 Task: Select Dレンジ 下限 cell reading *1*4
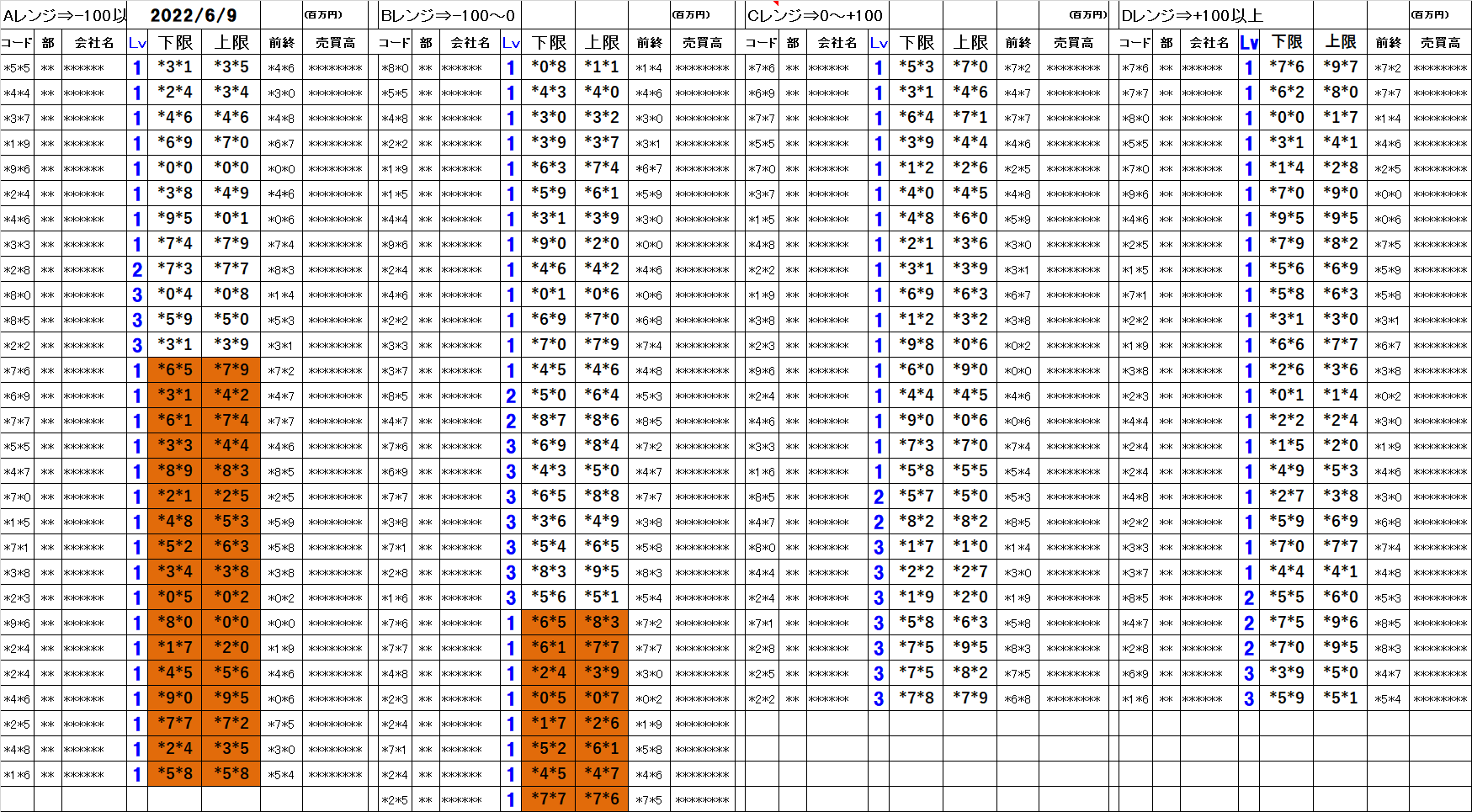(x=1287, y=167)
